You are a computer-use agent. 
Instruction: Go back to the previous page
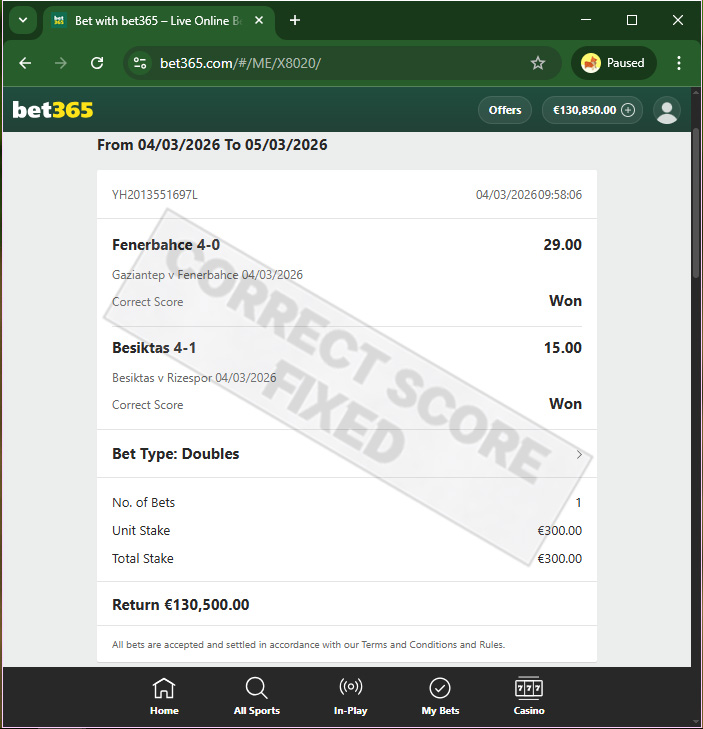coord(25,63)
